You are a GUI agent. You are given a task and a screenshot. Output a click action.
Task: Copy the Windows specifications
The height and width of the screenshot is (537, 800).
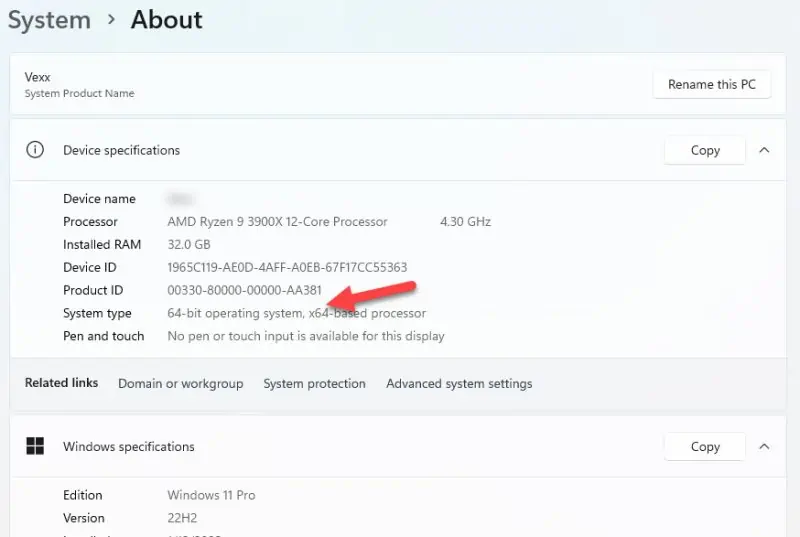tap(705, 447)
